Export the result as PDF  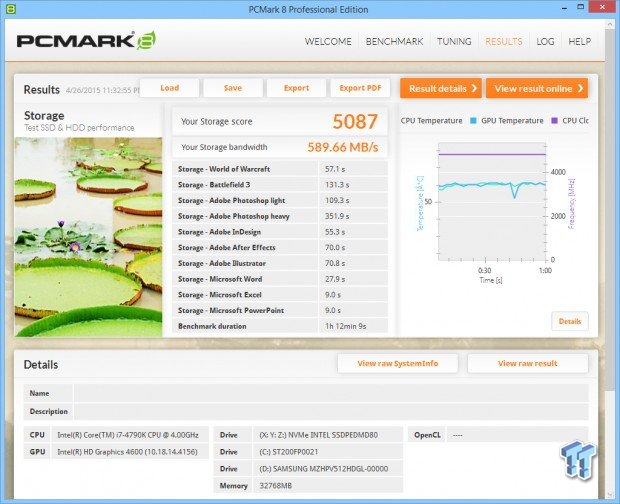[x=360, y=88]
